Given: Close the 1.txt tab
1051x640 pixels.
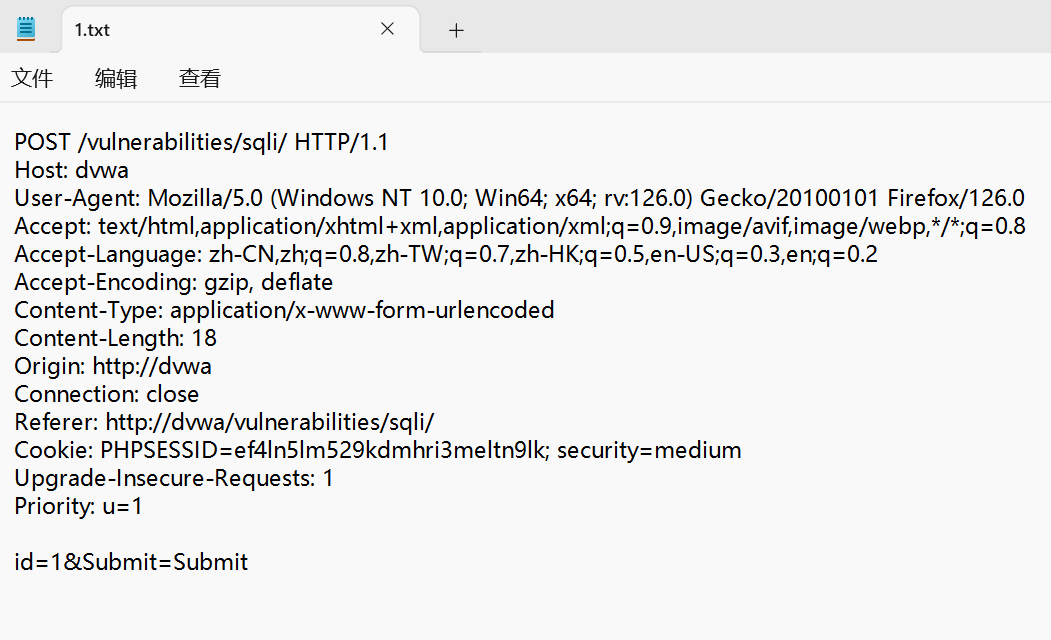Looking at the screenshot, I should click(387, 30).
